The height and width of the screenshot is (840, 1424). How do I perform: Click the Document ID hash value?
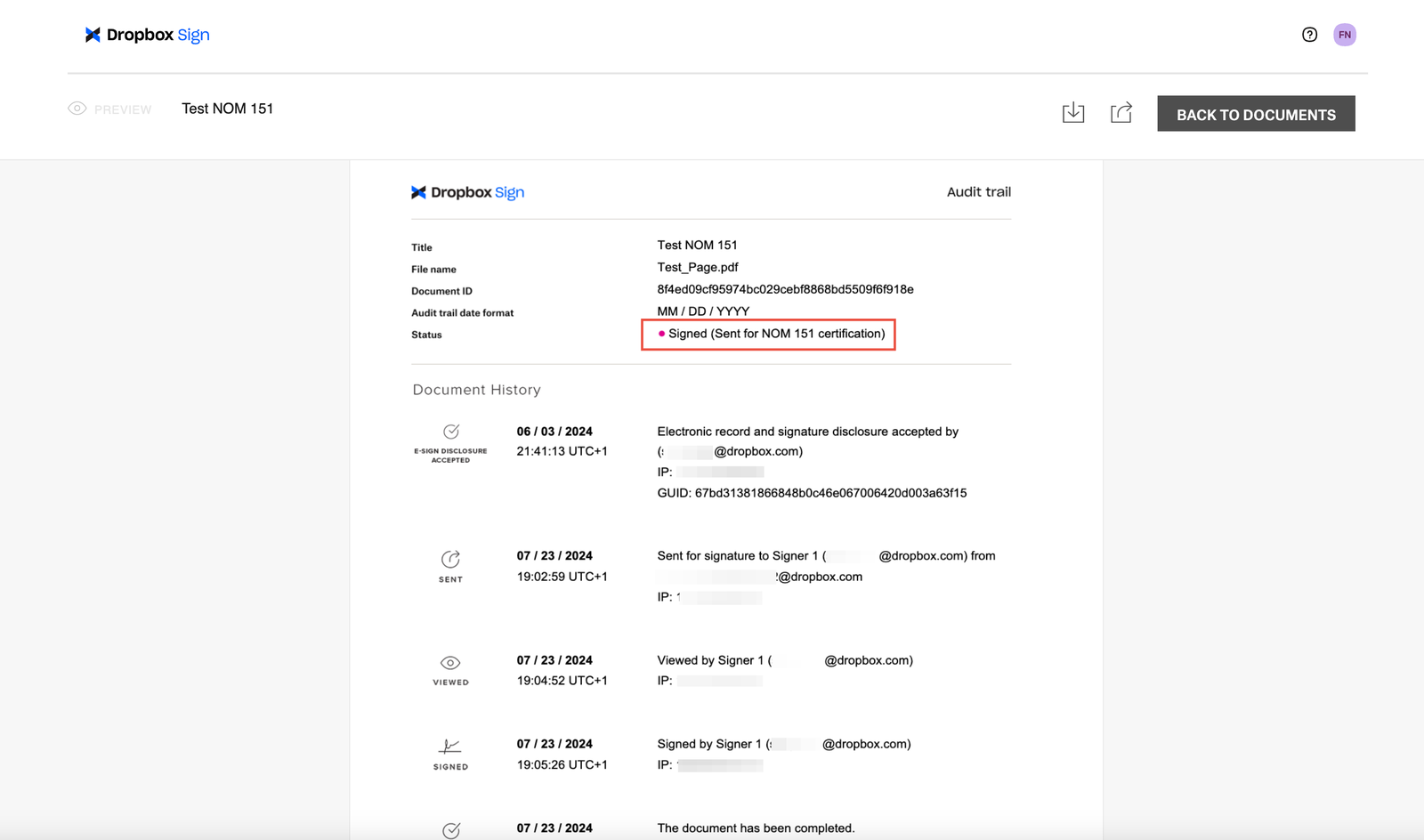(785, 289)
